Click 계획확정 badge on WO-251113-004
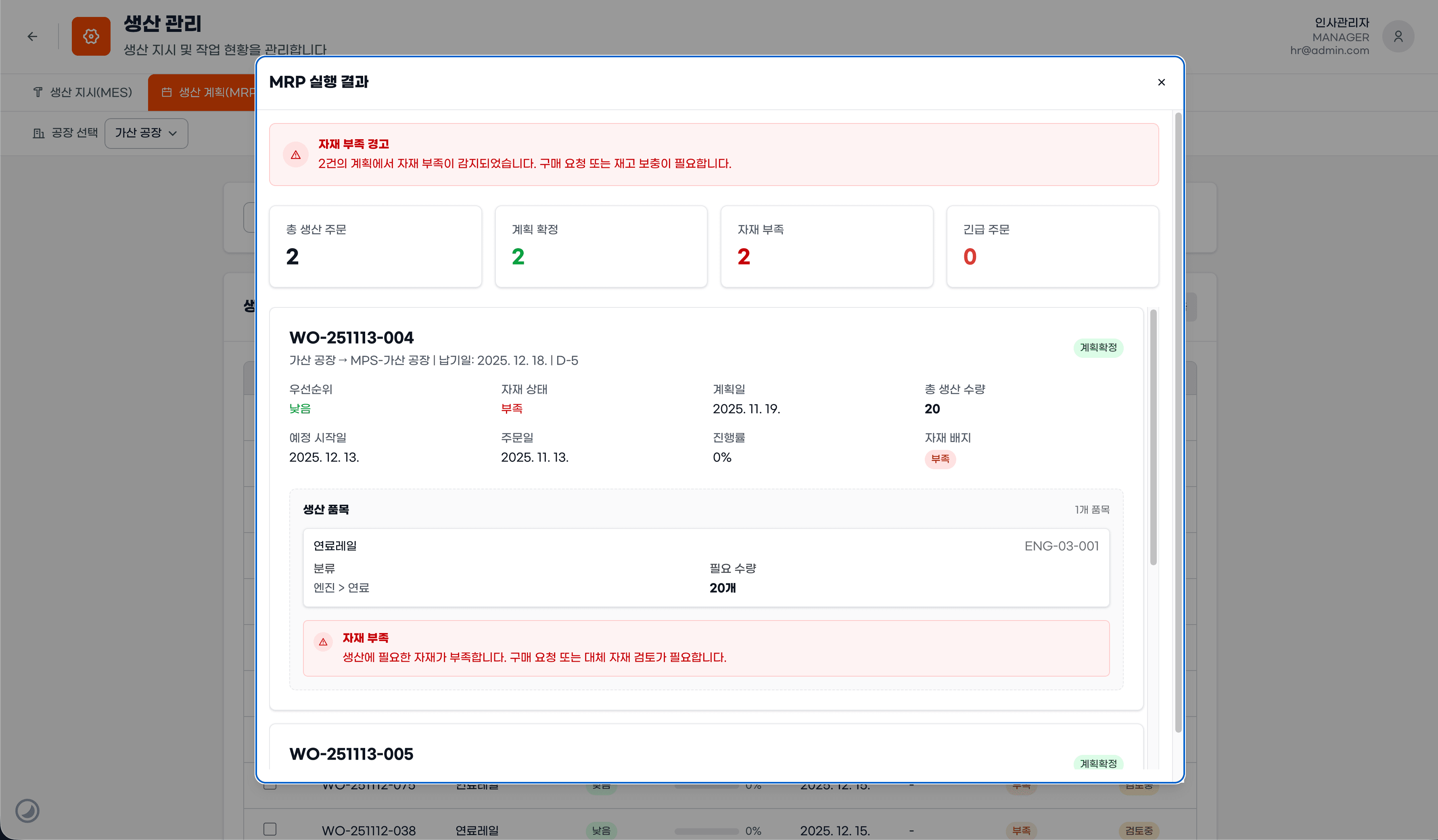Screen dimensions: 1438x840 click(1097, 347)
